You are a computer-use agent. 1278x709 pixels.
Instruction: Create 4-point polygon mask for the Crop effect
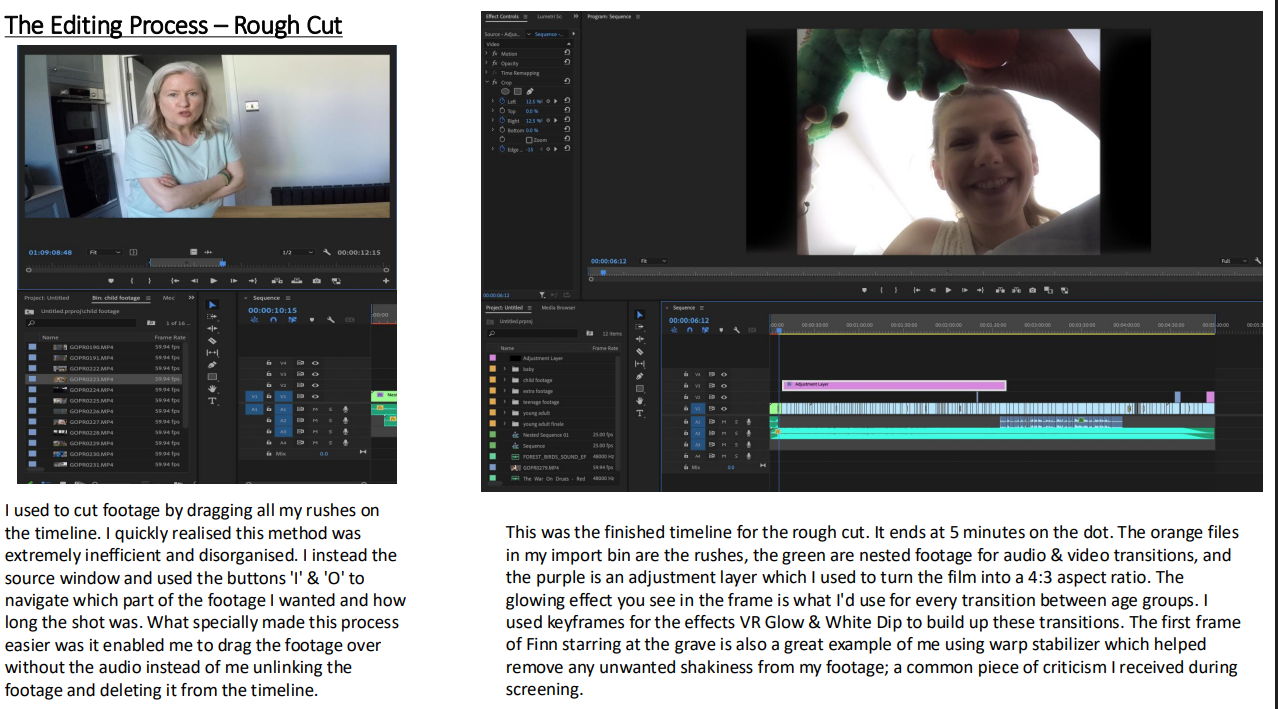click(518, 91)
